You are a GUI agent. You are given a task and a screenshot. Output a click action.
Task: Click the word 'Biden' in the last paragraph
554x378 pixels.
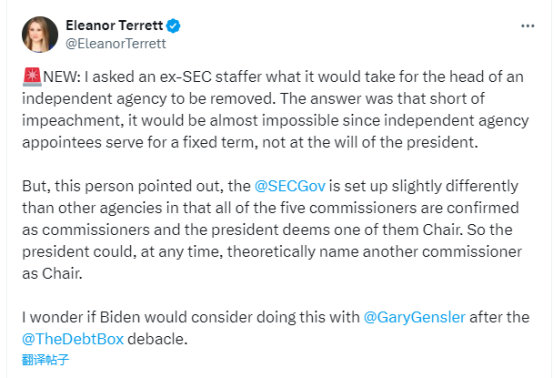120,317
